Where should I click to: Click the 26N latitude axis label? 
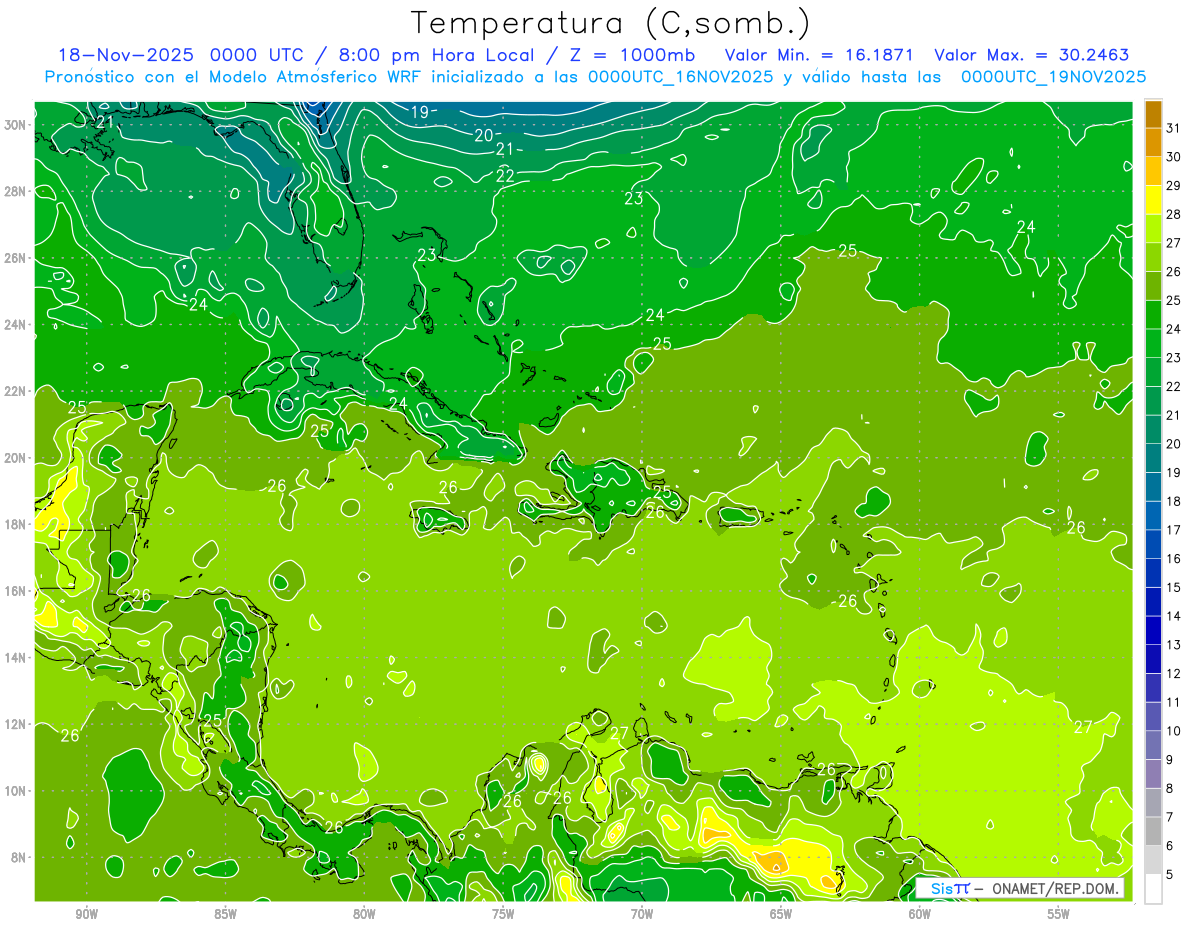15,258
